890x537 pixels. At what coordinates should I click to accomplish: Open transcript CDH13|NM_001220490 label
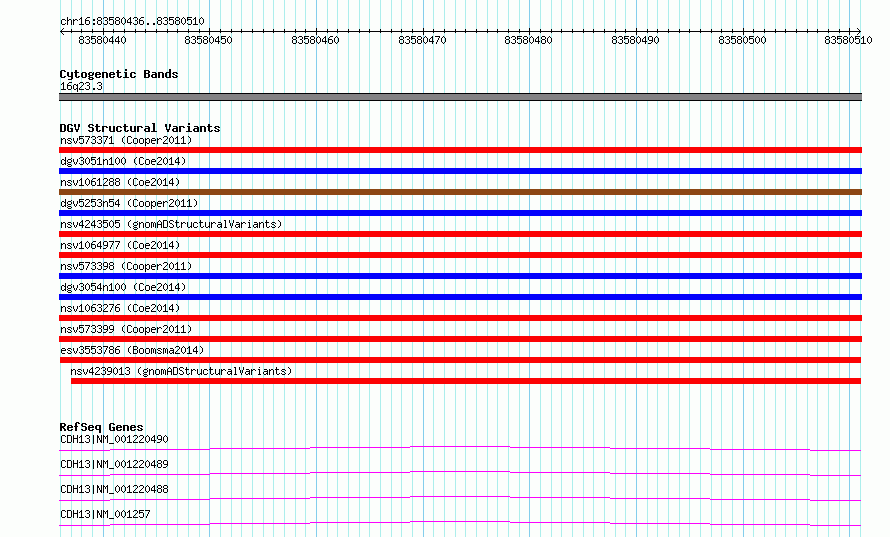click(114, 439)
